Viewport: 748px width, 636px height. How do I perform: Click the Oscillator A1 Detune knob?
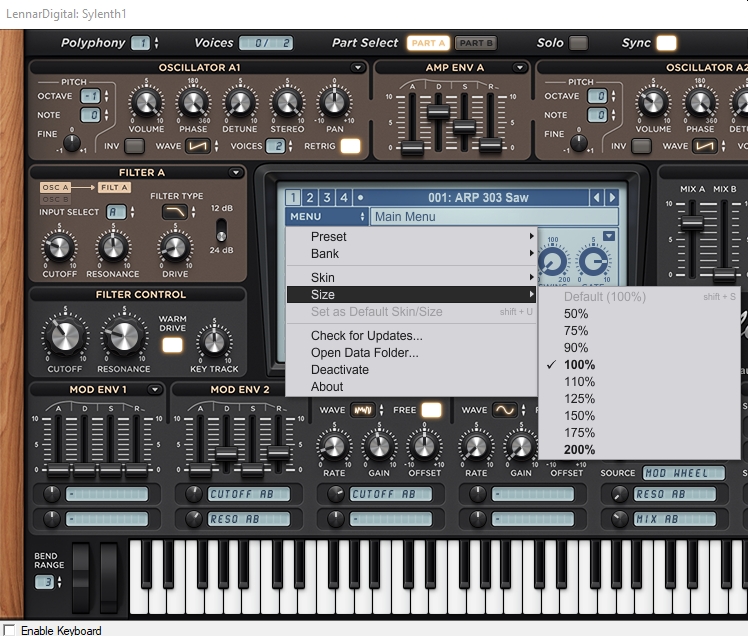click(x=240, y=102)
